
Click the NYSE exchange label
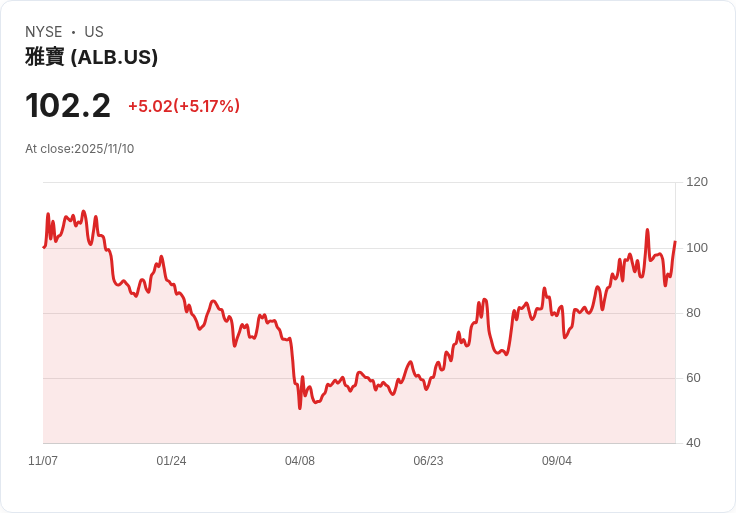[x=44, y=32]
